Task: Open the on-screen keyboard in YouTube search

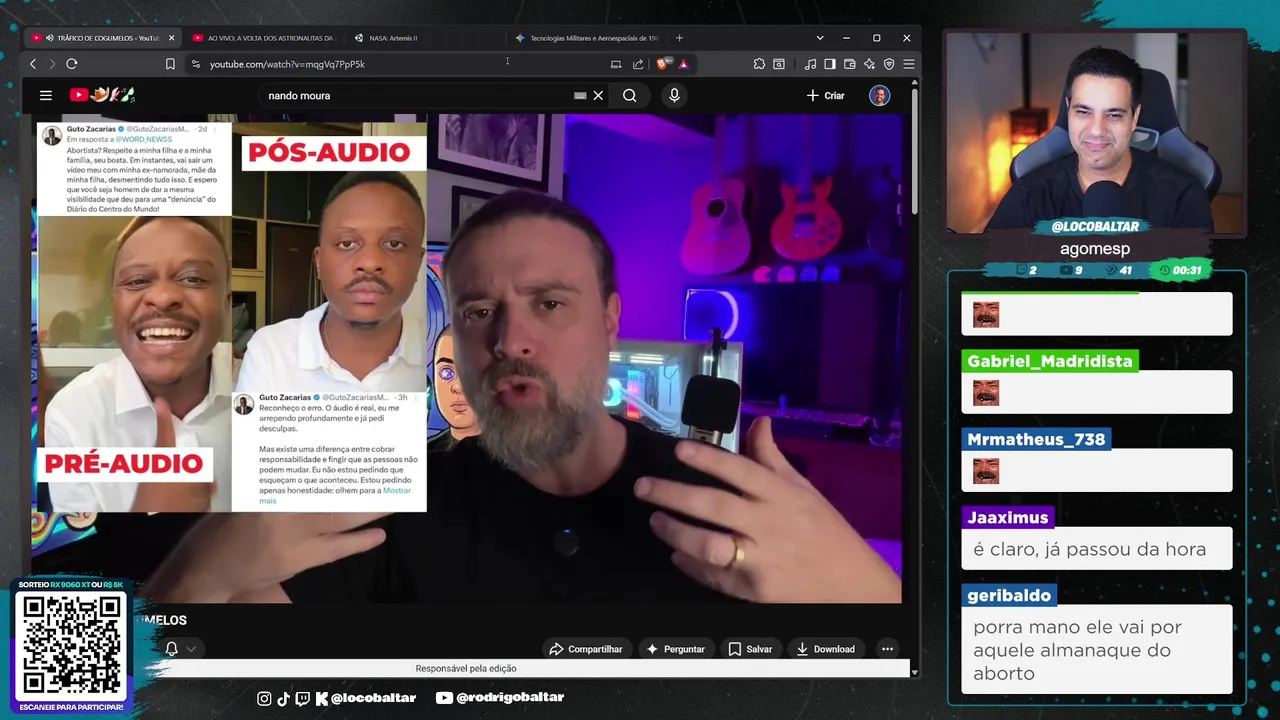Action: [580, 96]
